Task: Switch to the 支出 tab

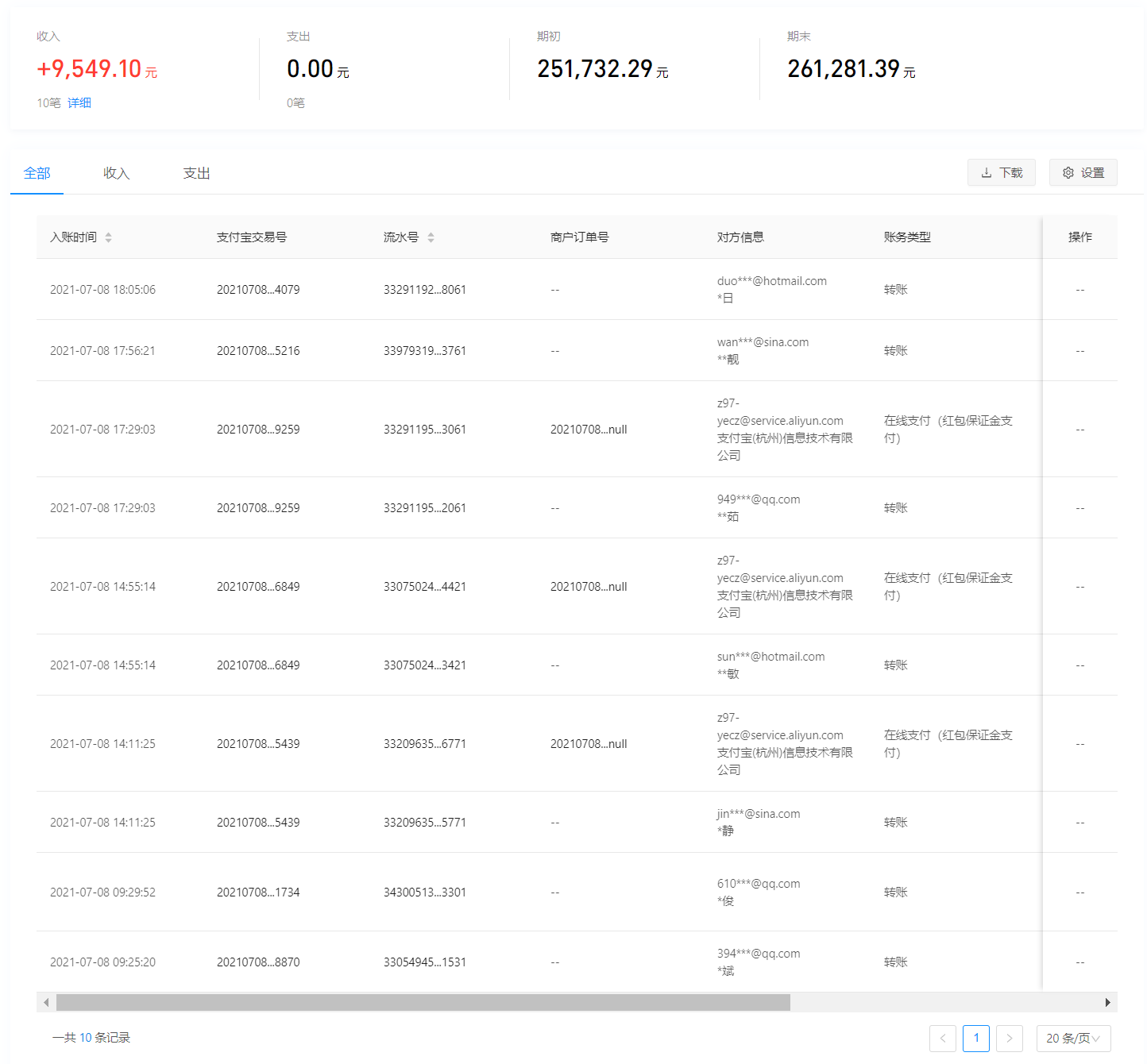Action: [x=196, y=173]
